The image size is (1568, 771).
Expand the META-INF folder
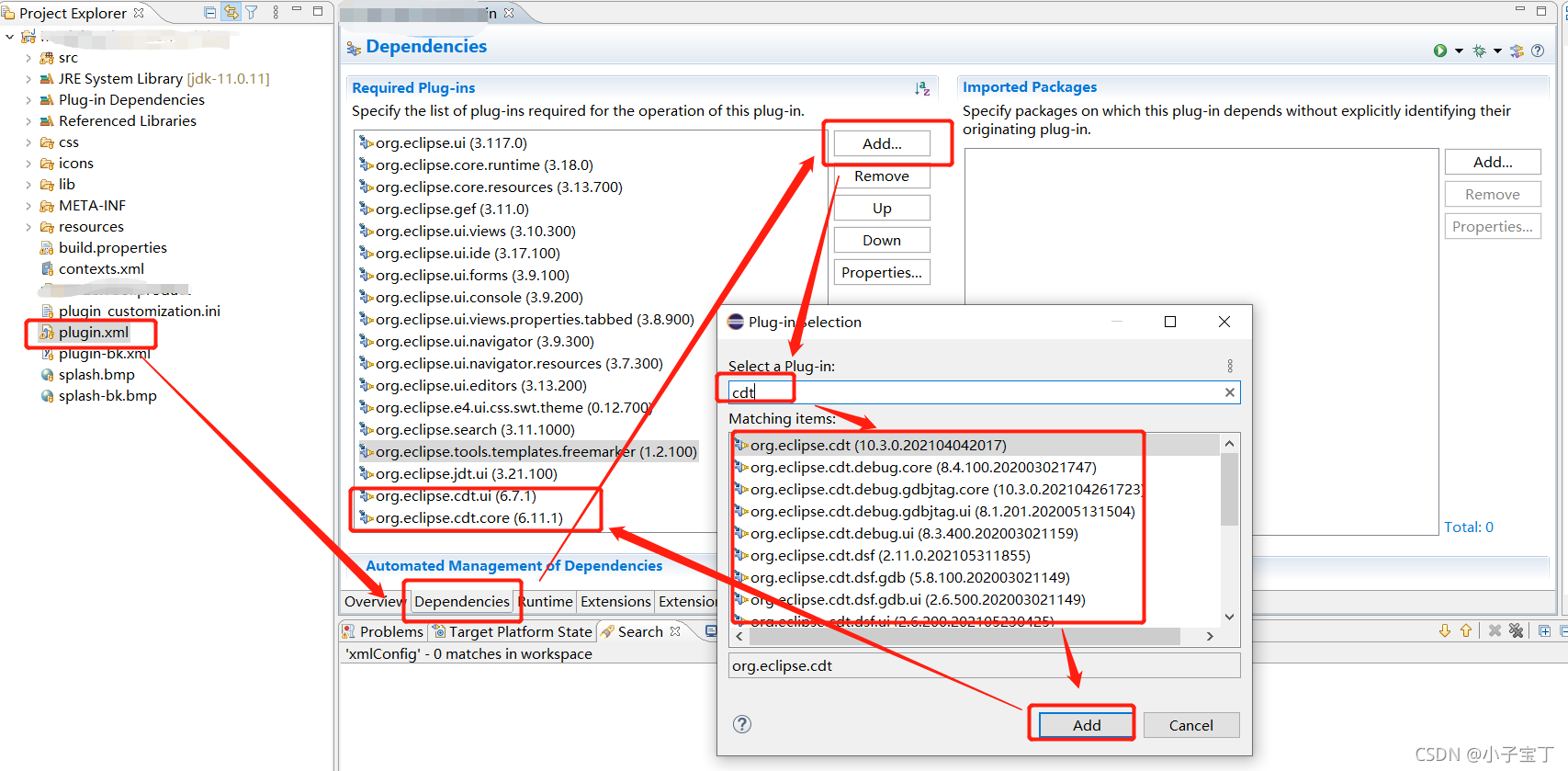pos(28,206)
